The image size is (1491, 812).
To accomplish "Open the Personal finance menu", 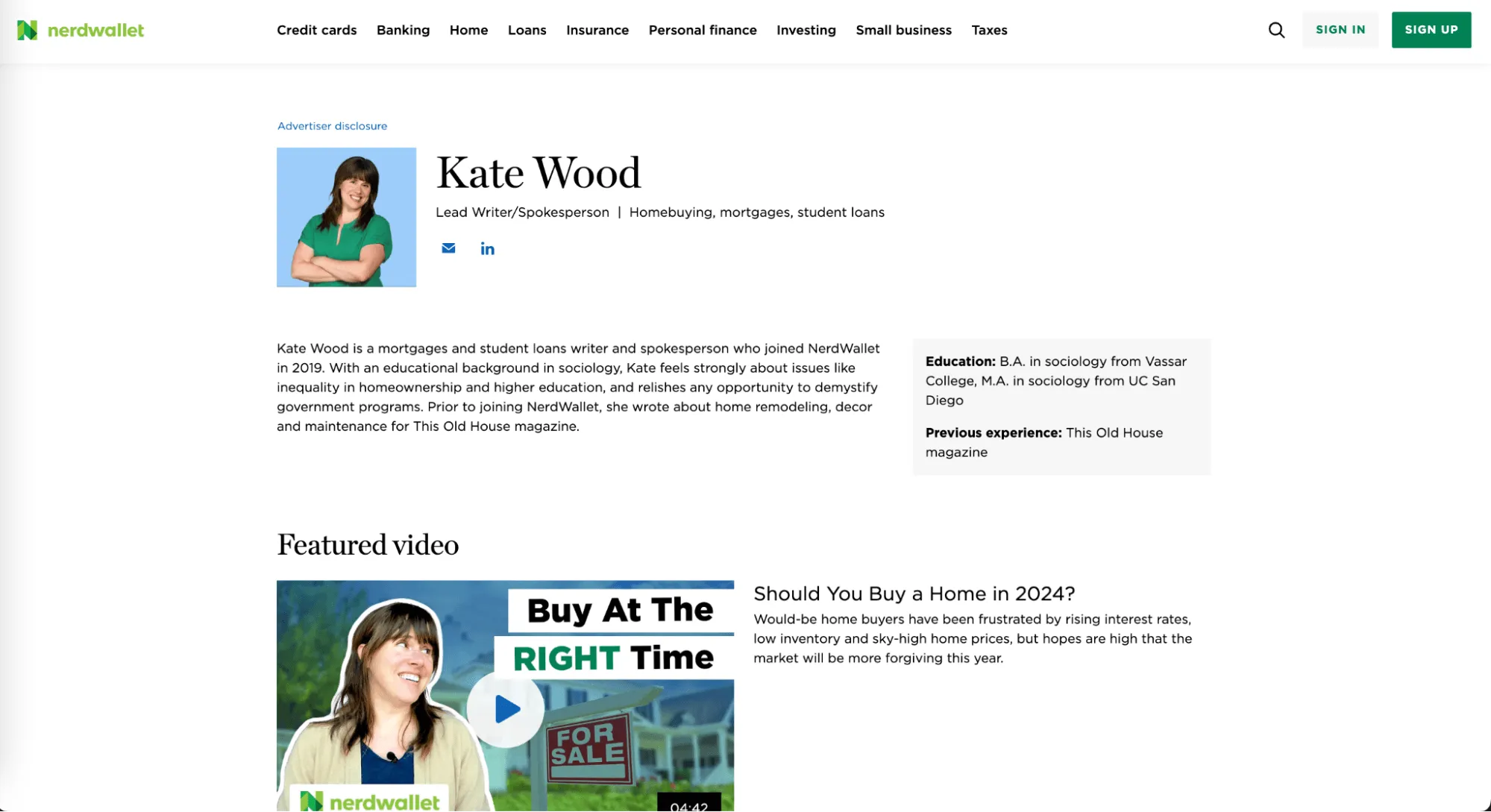I will [x=702, y=30].
